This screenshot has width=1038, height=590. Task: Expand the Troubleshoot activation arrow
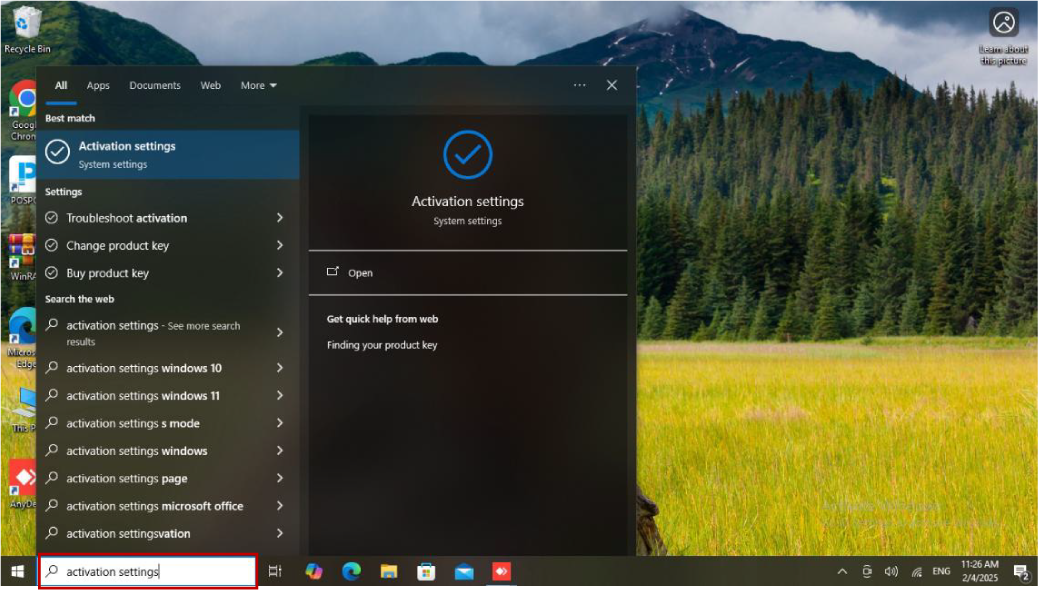pyautogui.click(x=280, y=218)
